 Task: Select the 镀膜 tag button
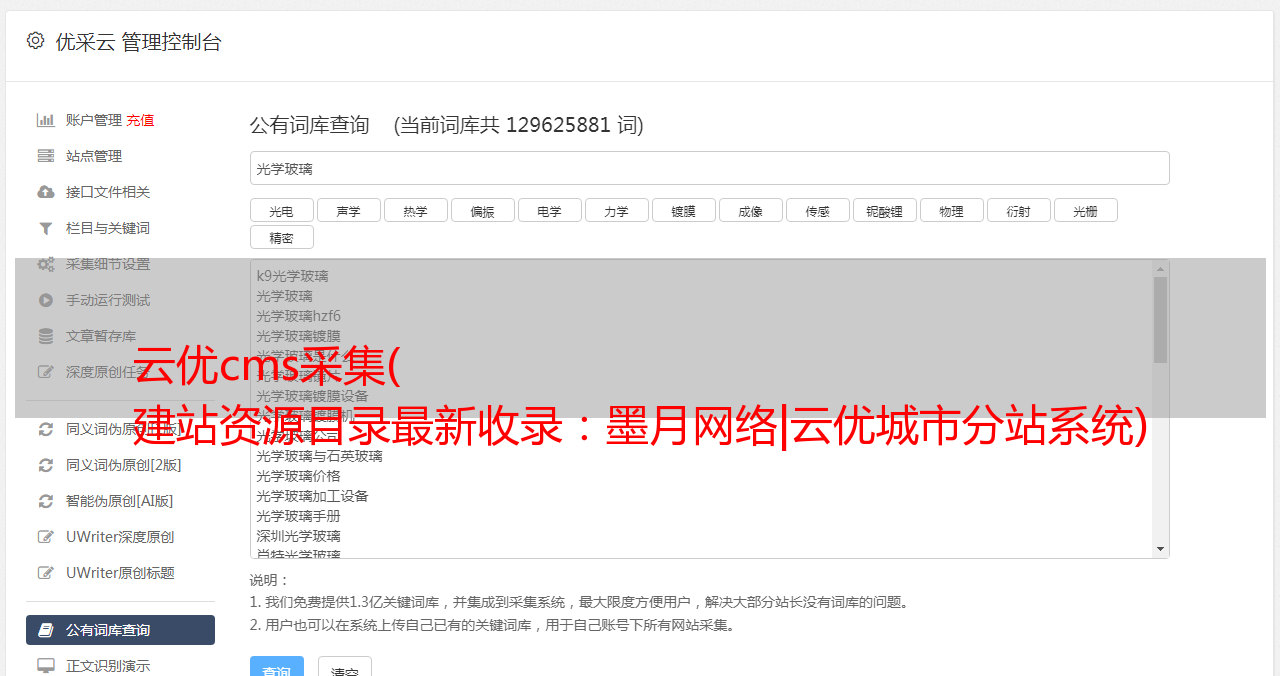pyautogui.click(x=683, y=210)
